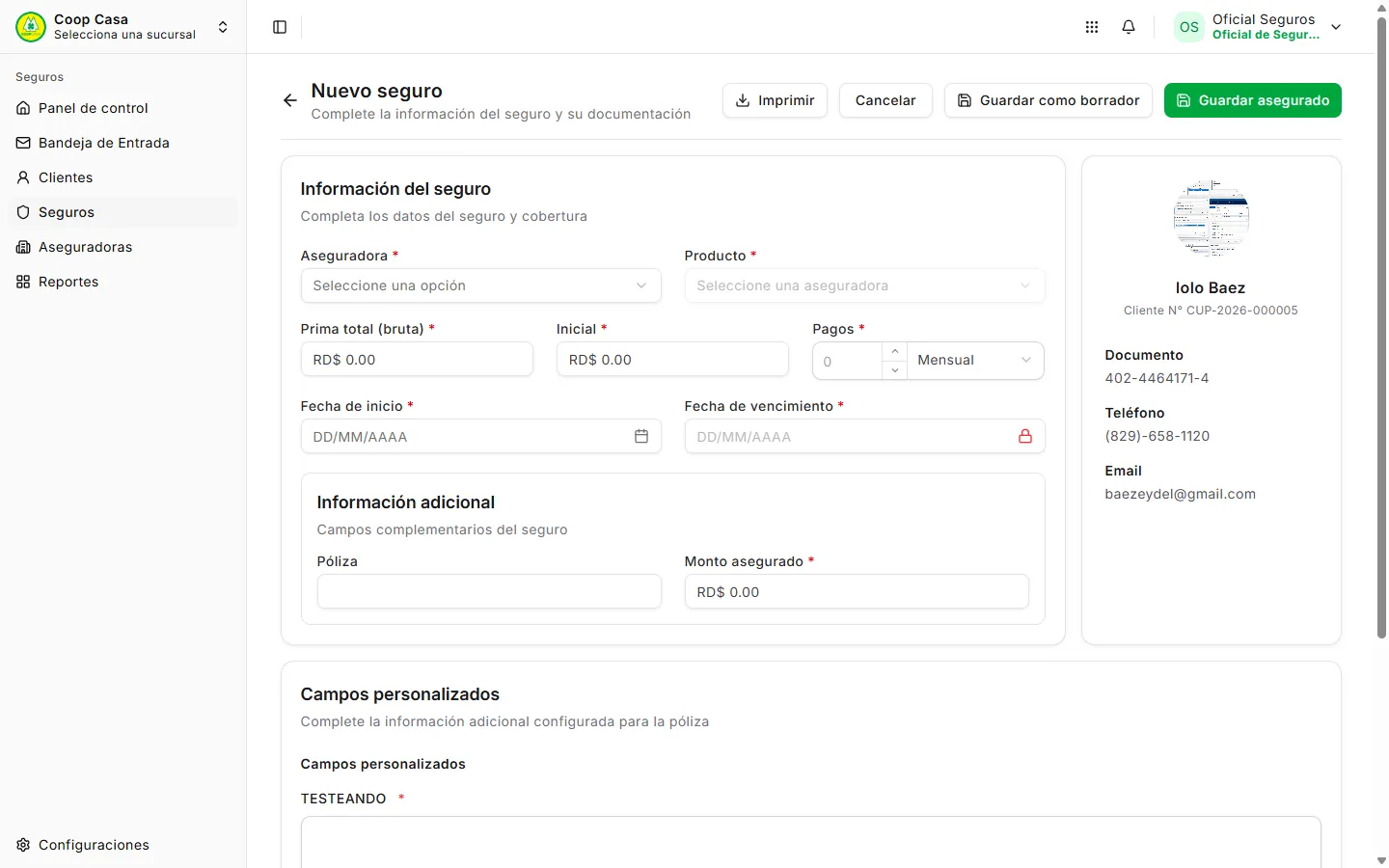The height and width of the screenshot is (868, 1389).
Task: Click the Seguros shield icon
Action: click(x=23, y=212)
